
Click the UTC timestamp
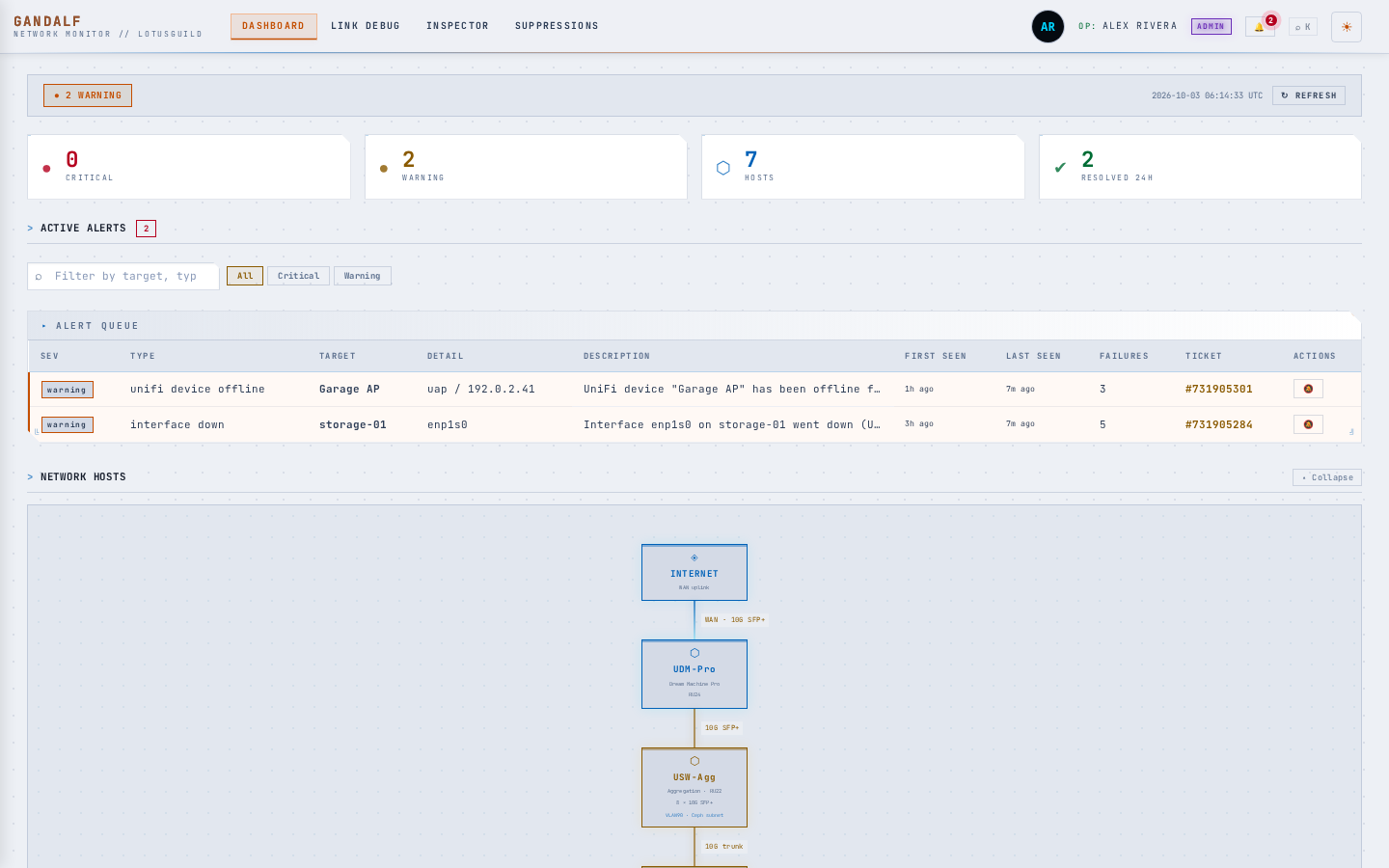click(x=1207, y=95)
